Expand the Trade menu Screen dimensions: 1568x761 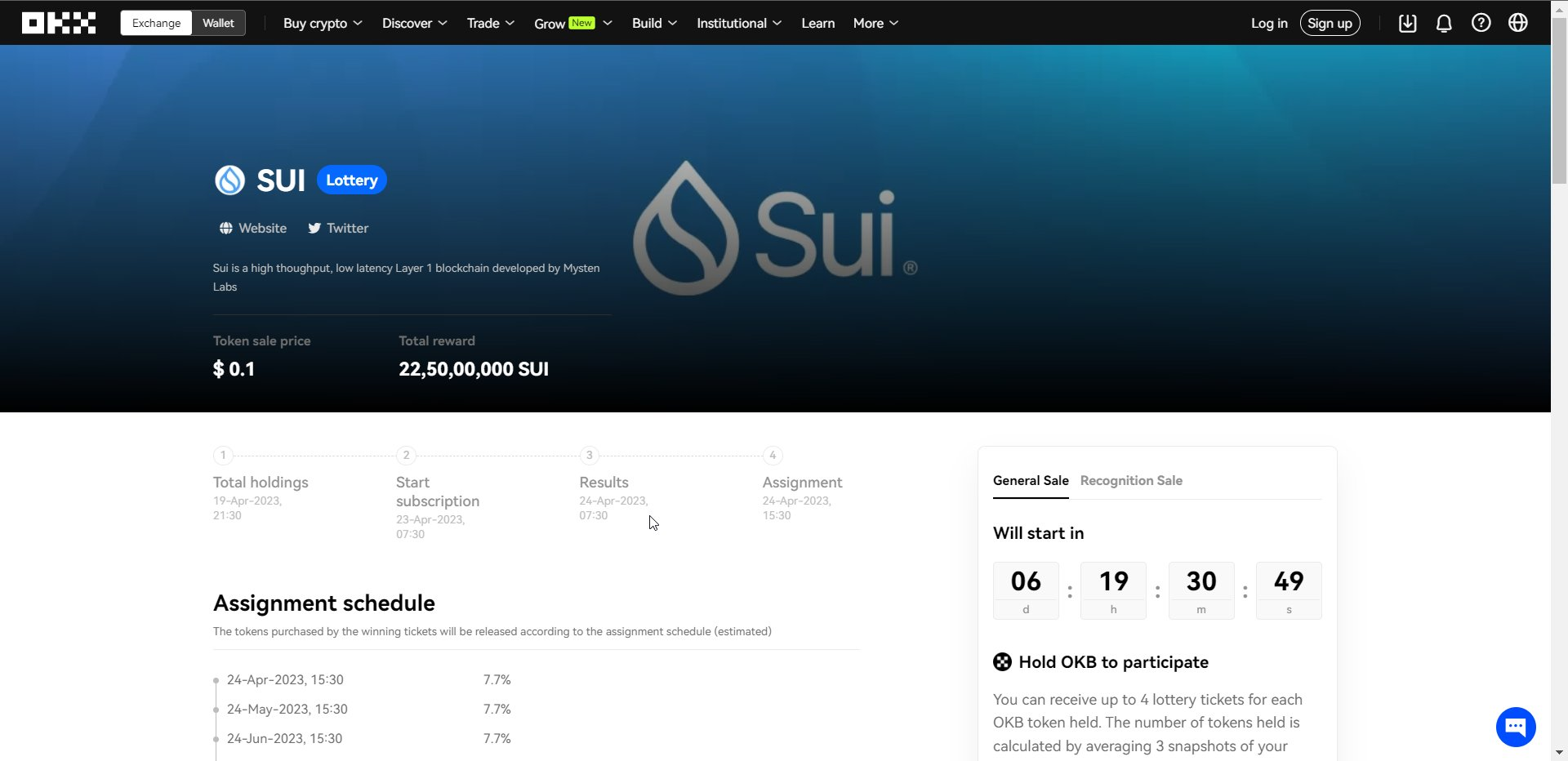(491, 23)
